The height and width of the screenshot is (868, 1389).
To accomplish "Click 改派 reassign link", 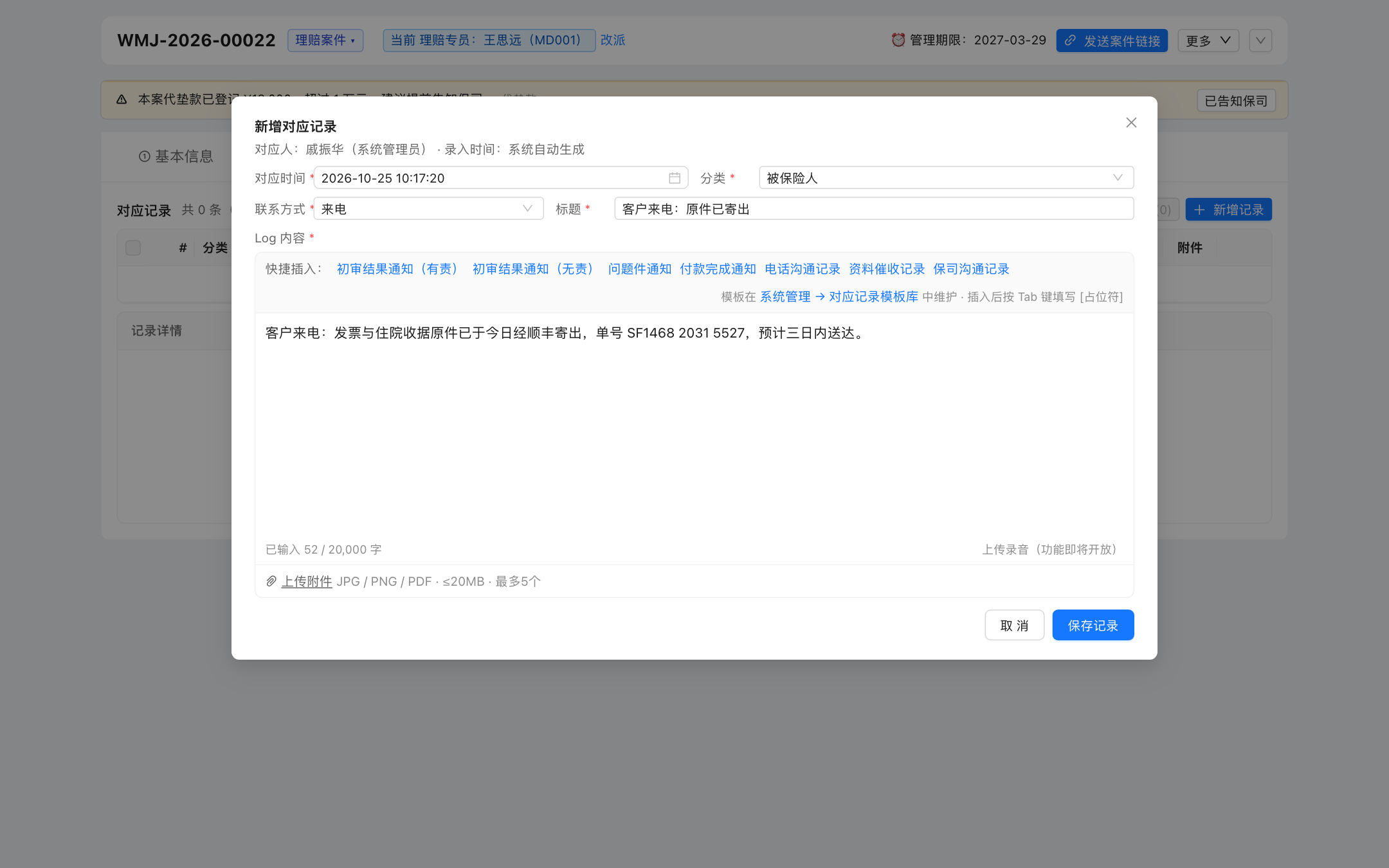I will click(x=613, y=40).
